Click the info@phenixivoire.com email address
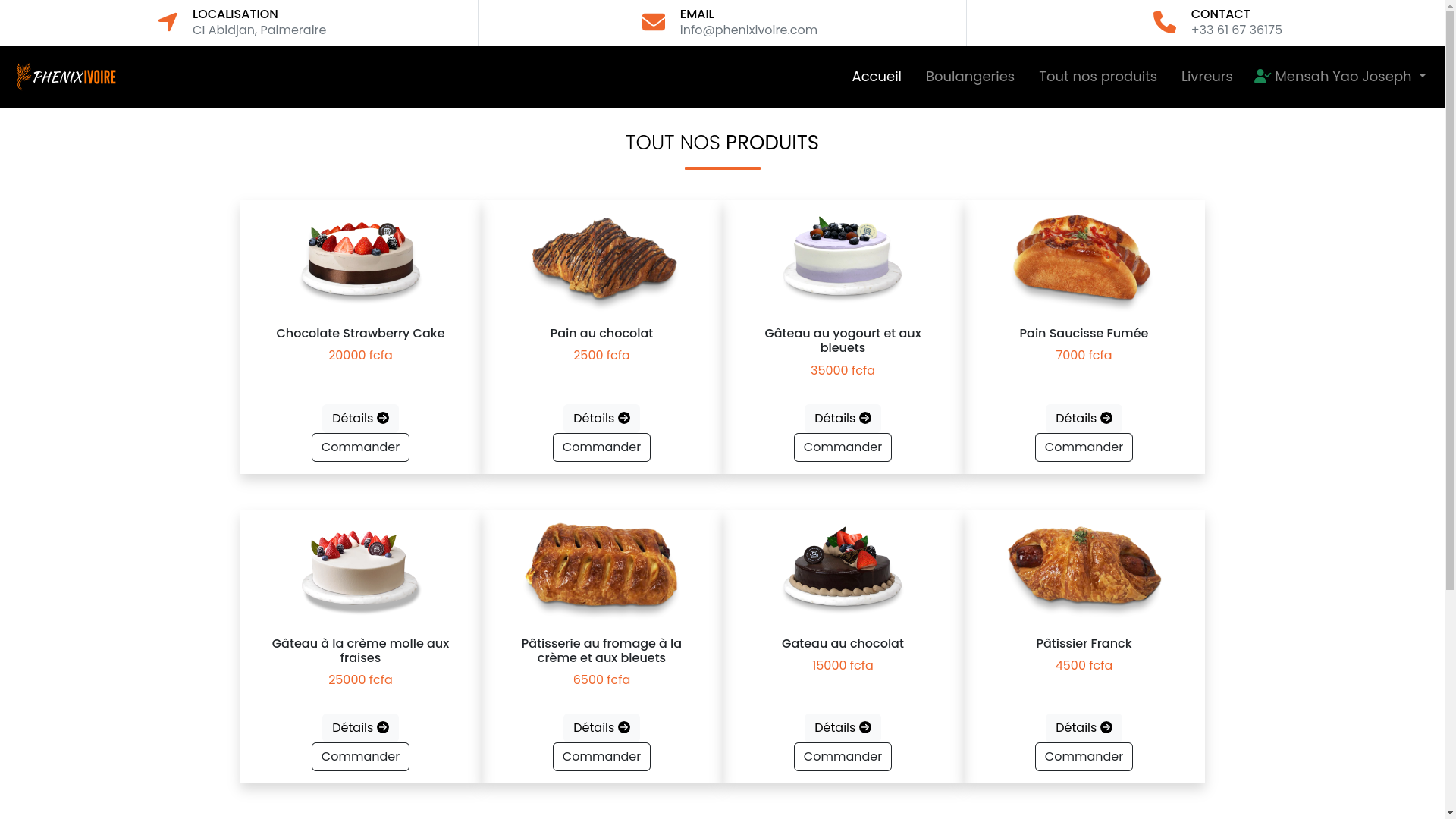This screenshot has width=1456, height=819. [748, 30]
